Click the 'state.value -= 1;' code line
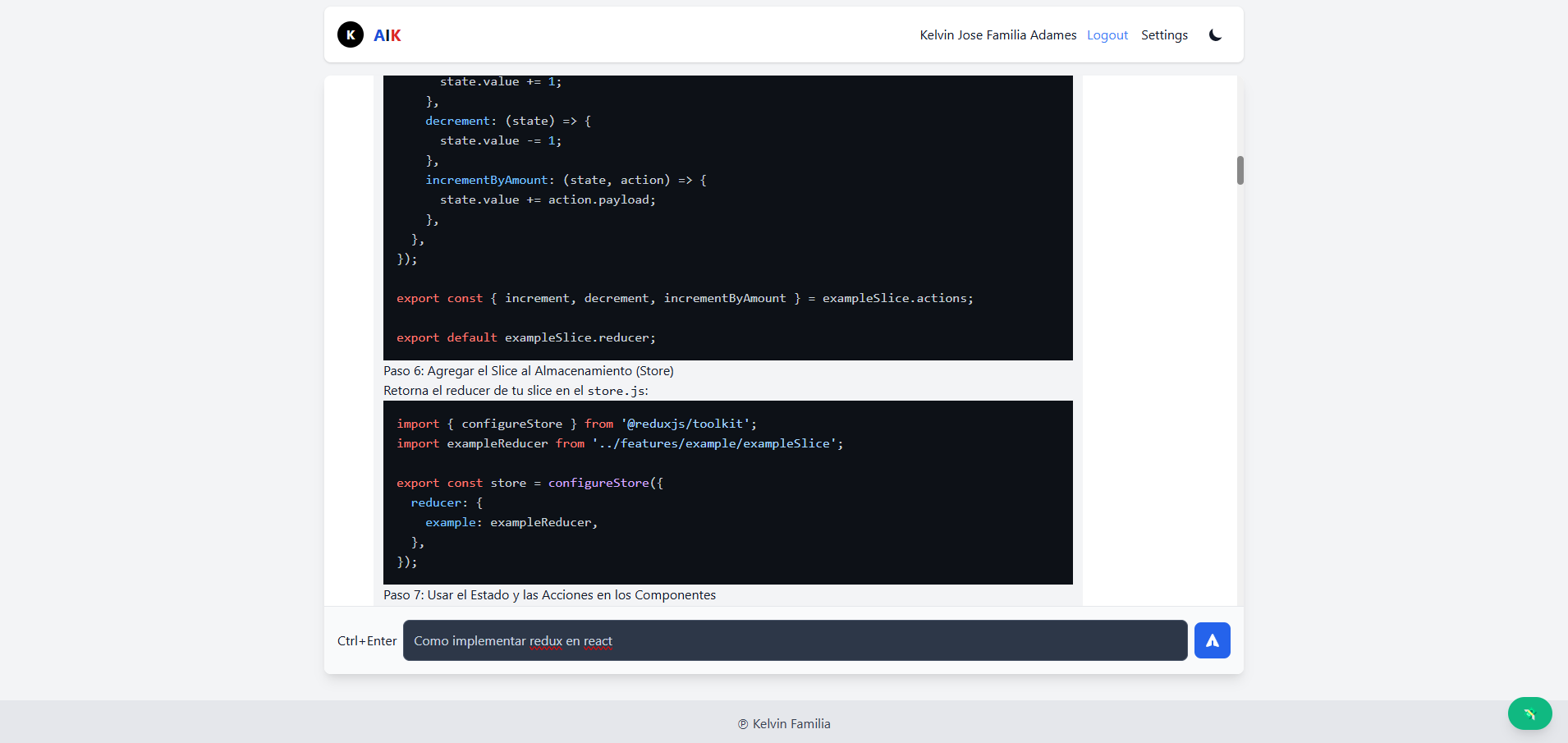 pos(501,140)
